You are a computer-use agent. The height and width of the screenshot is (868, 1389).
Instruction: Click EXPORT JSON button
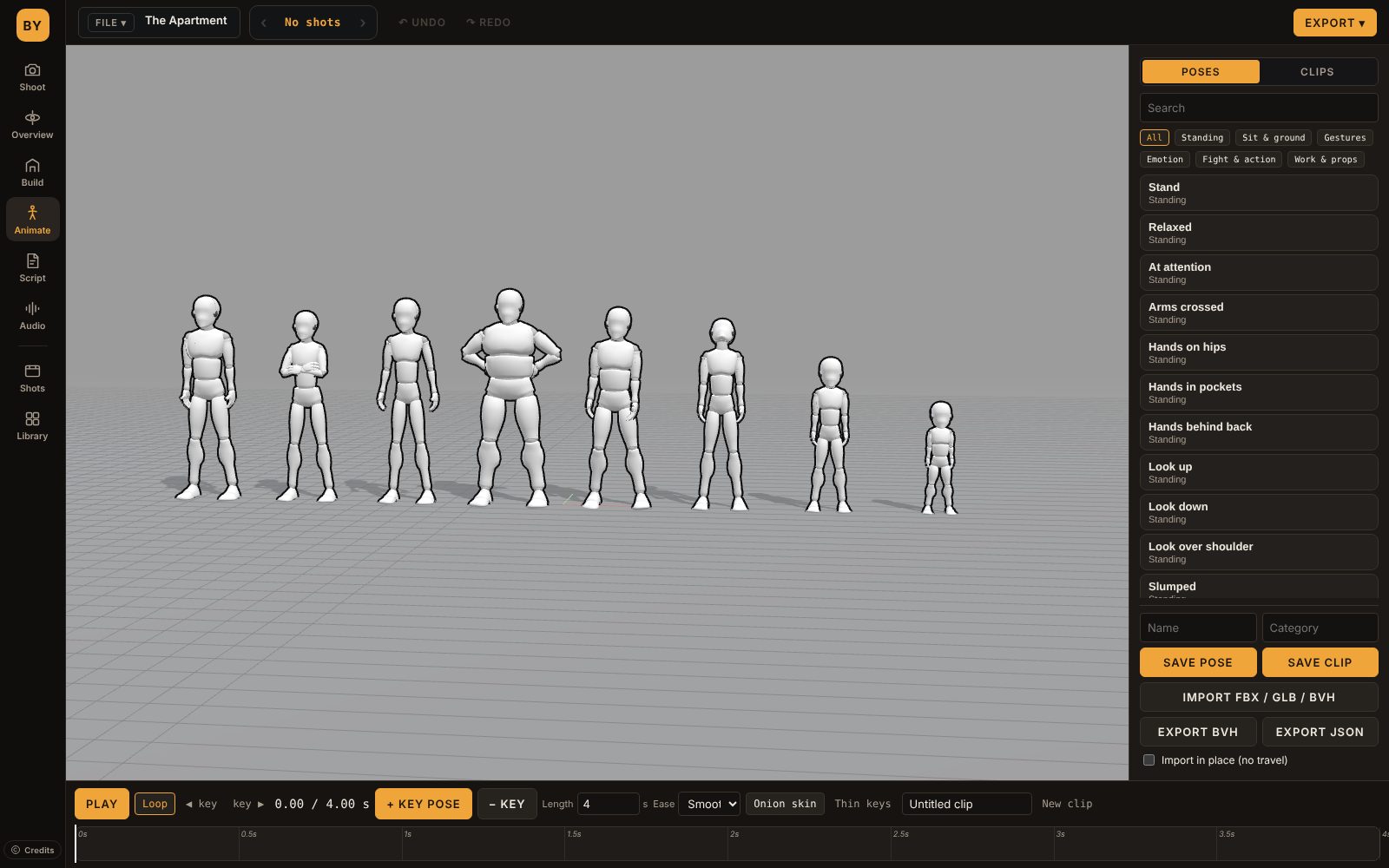(x=1320, y=732)
